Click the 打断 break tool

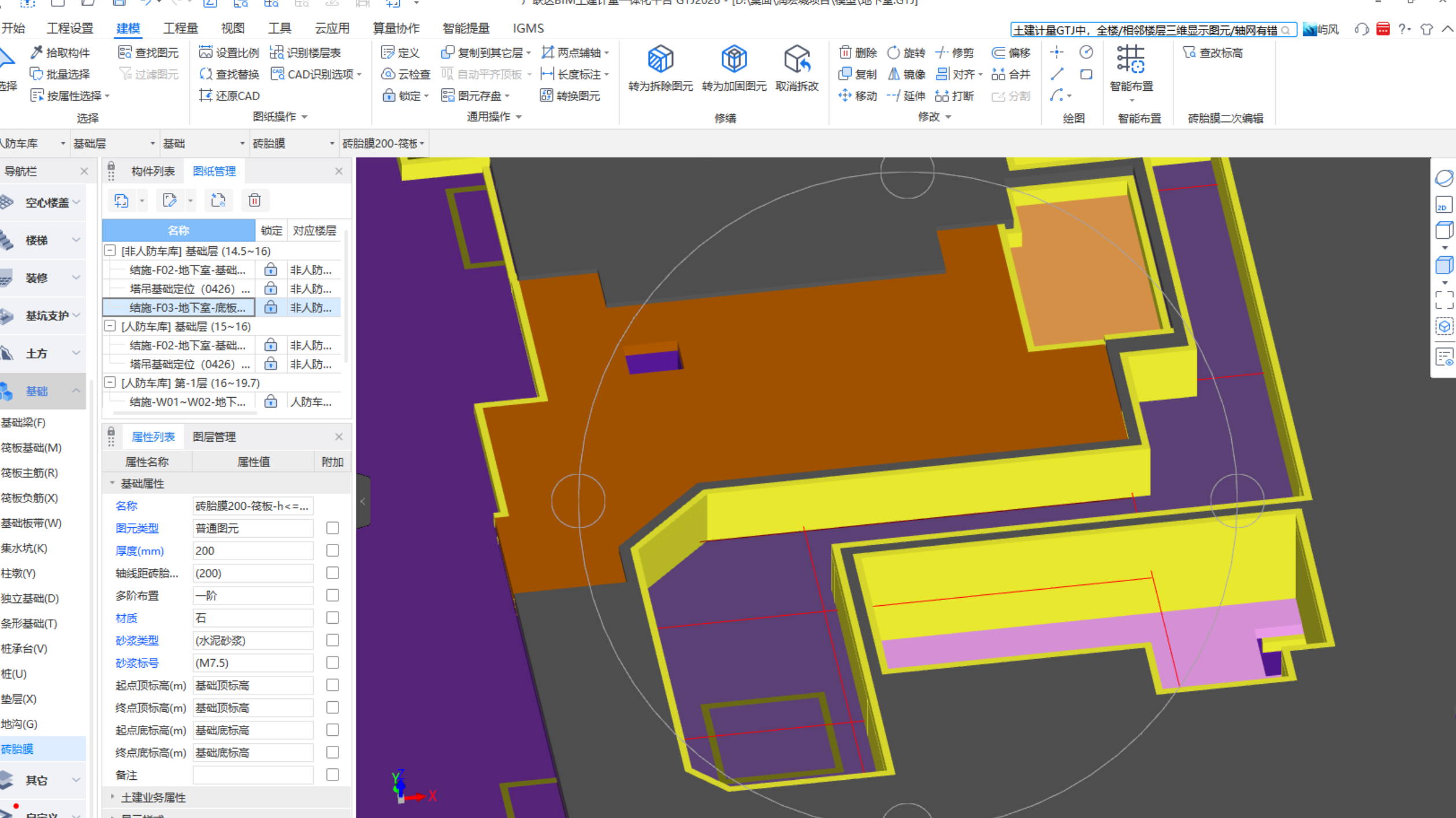tap(955, 95)
